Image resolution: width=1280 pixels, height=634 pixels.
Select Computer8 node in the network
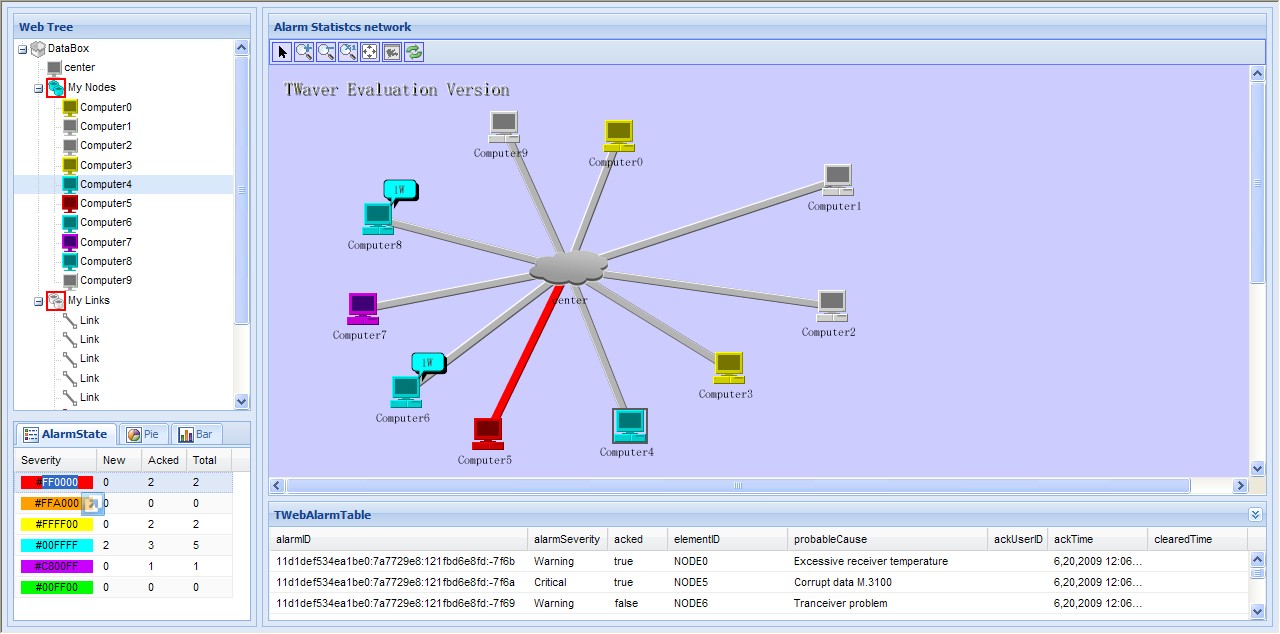click(x=378, y=220)
